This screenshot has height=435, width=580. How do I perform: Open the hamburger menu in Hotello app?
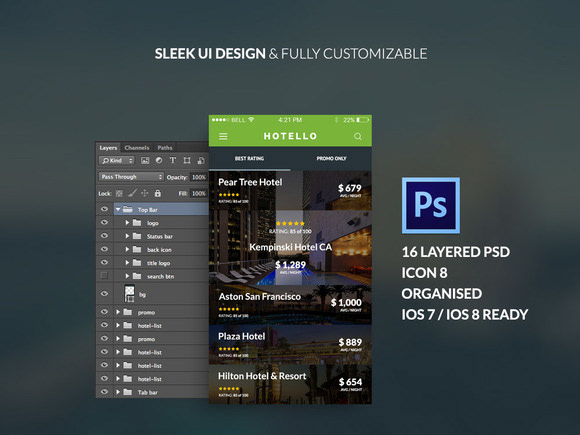click(223, 136)
